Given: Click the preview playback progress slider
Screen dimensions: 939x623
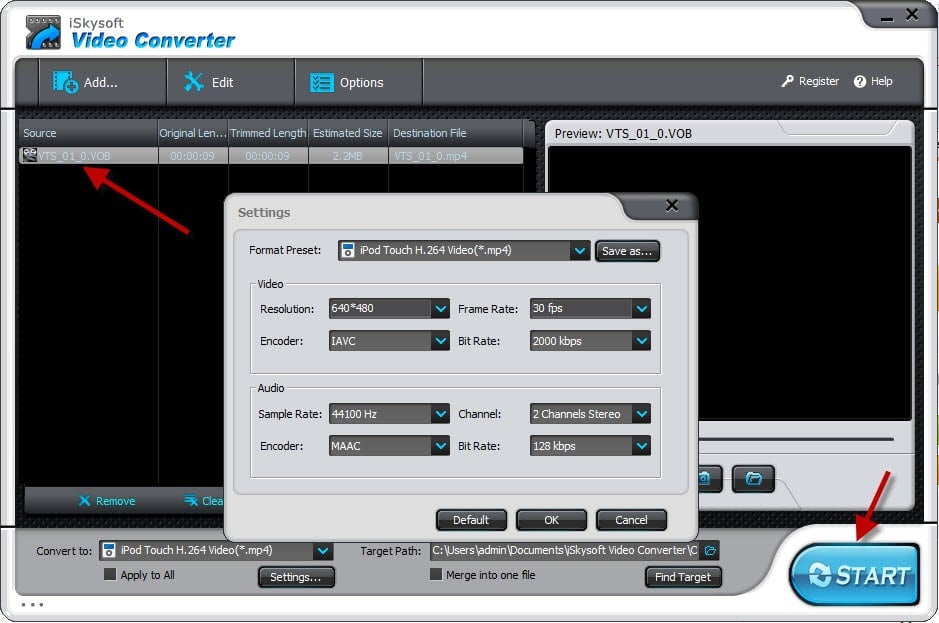Looking at the screenshot, I should point(796,440).
